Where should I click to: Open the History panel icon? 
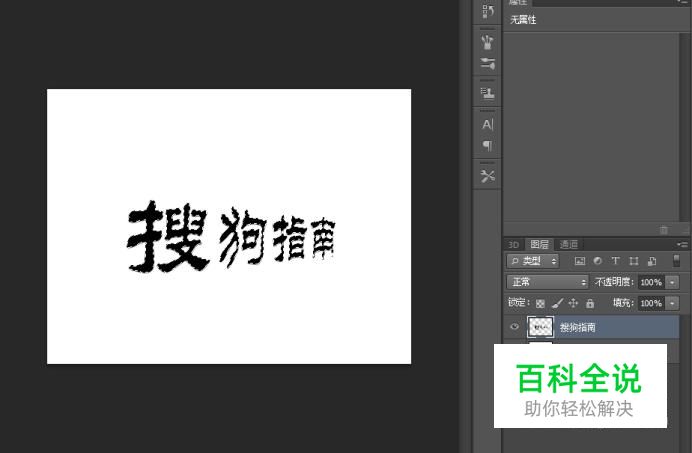tap(487, 11)
